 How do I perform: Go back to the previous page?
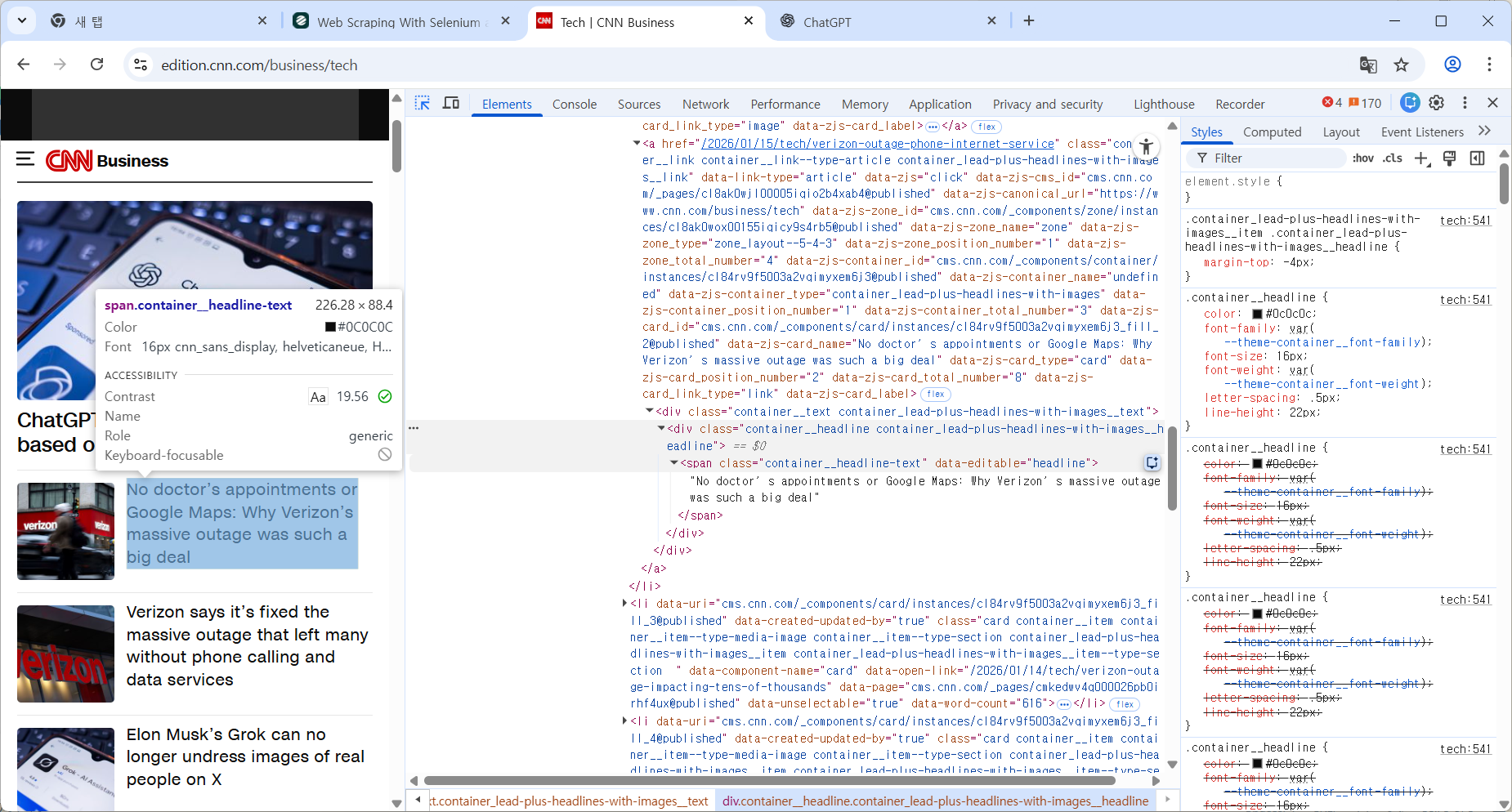pyautogui.click(x=24, y=65)
